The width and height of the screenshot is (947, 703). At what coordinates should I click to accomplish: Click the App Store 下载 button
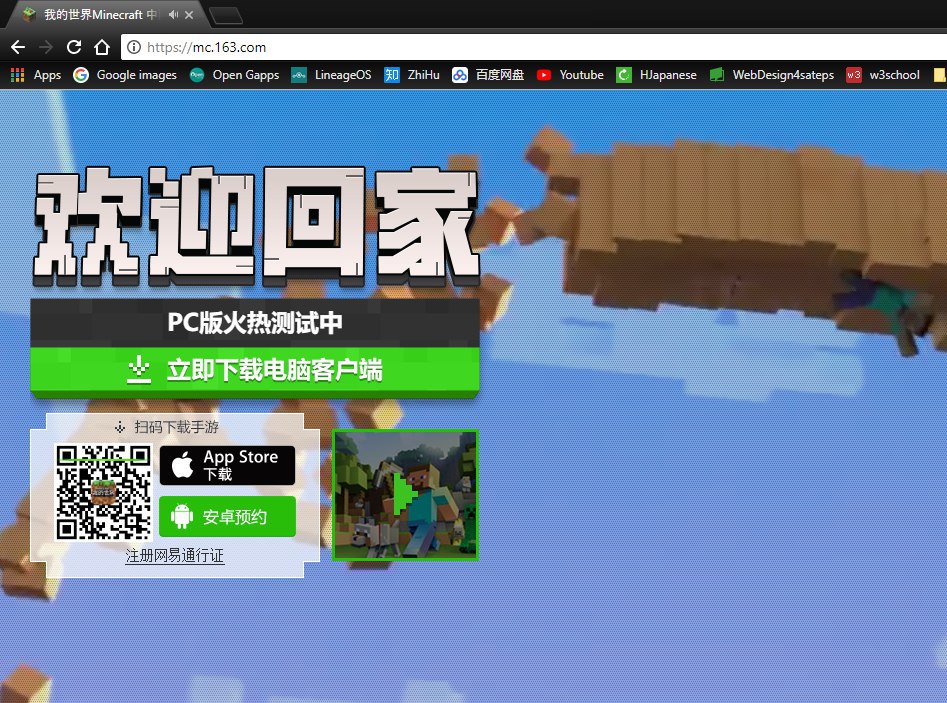tap(227, 465)
